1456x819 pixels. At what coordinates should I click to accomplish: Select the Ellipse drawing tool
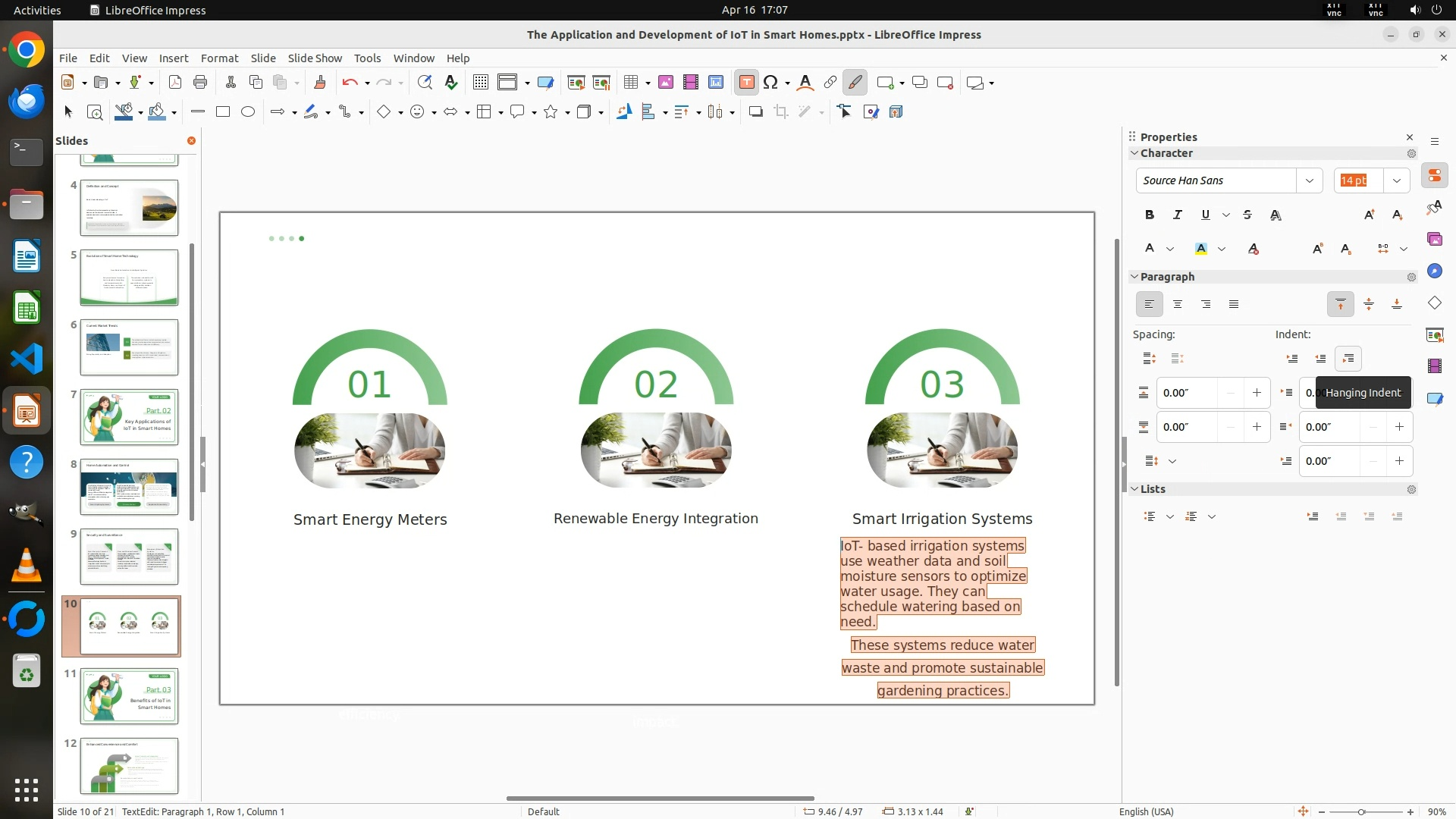coord(248,112)
